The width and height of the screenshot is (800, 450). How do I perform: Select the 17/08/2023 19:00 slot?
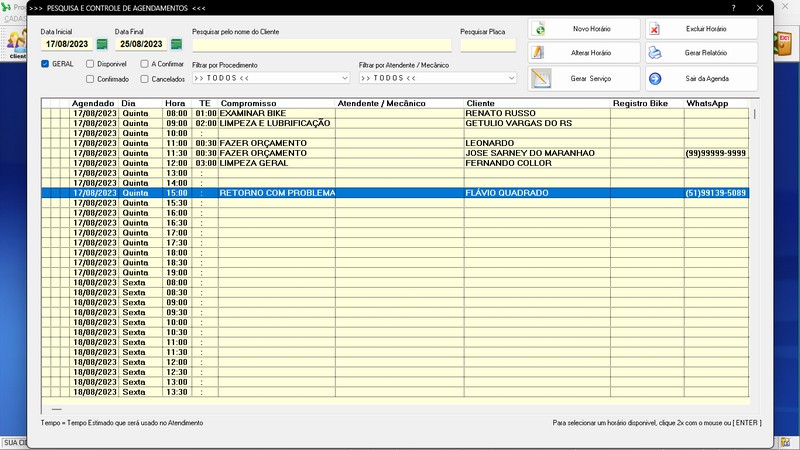pos(395,272)
